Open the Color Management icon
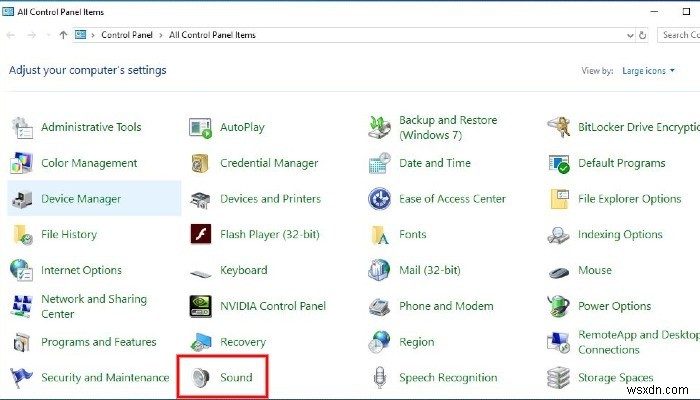 pyautogui.click(x=21, y=163)
